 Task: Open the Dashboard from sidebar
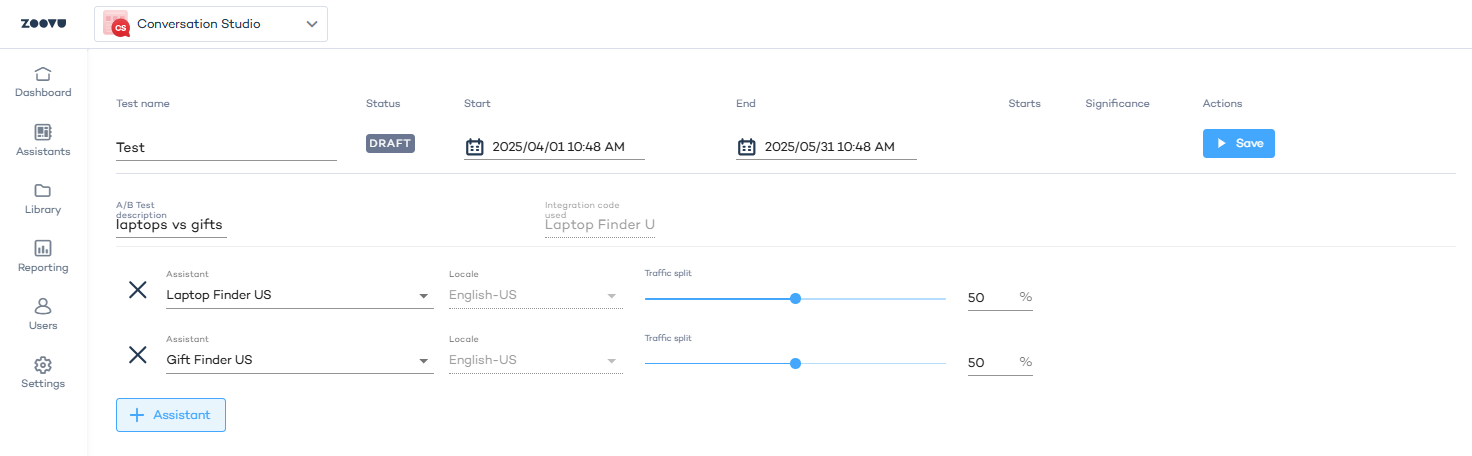(43, 82)
